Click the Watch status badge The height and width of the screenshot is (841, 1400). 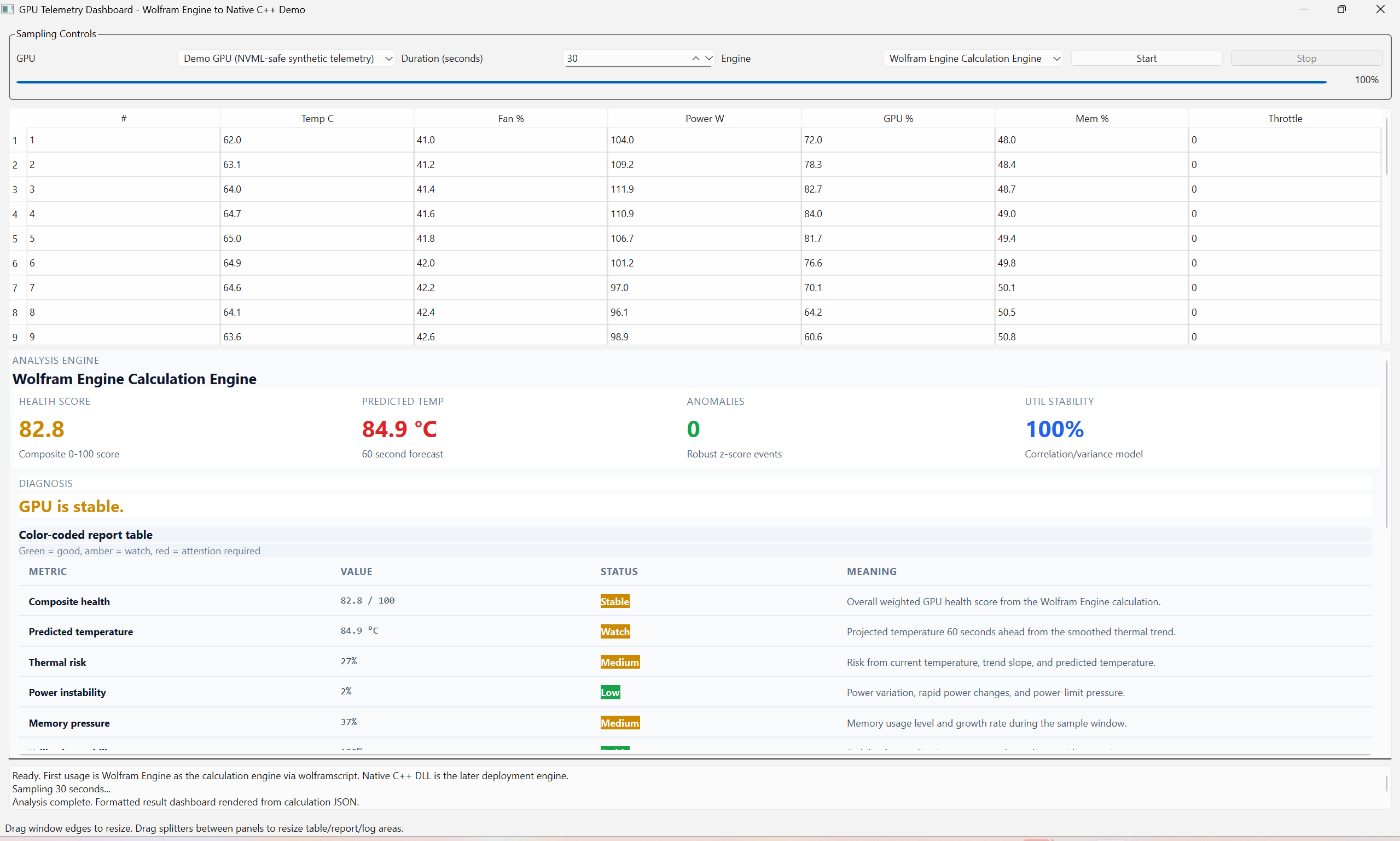[615, 631]
